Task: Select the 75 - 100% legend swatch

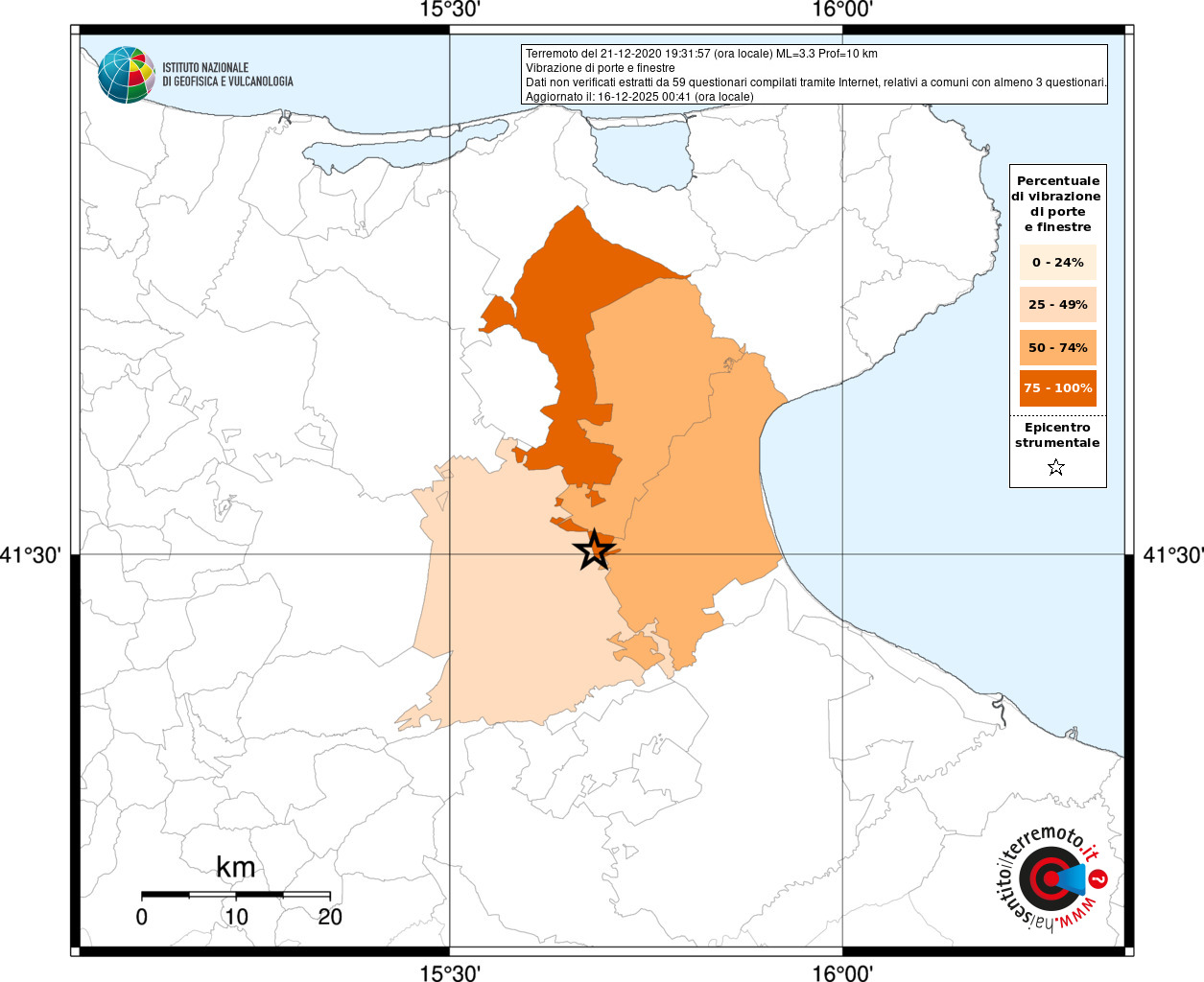Action: pos(1057,388)
